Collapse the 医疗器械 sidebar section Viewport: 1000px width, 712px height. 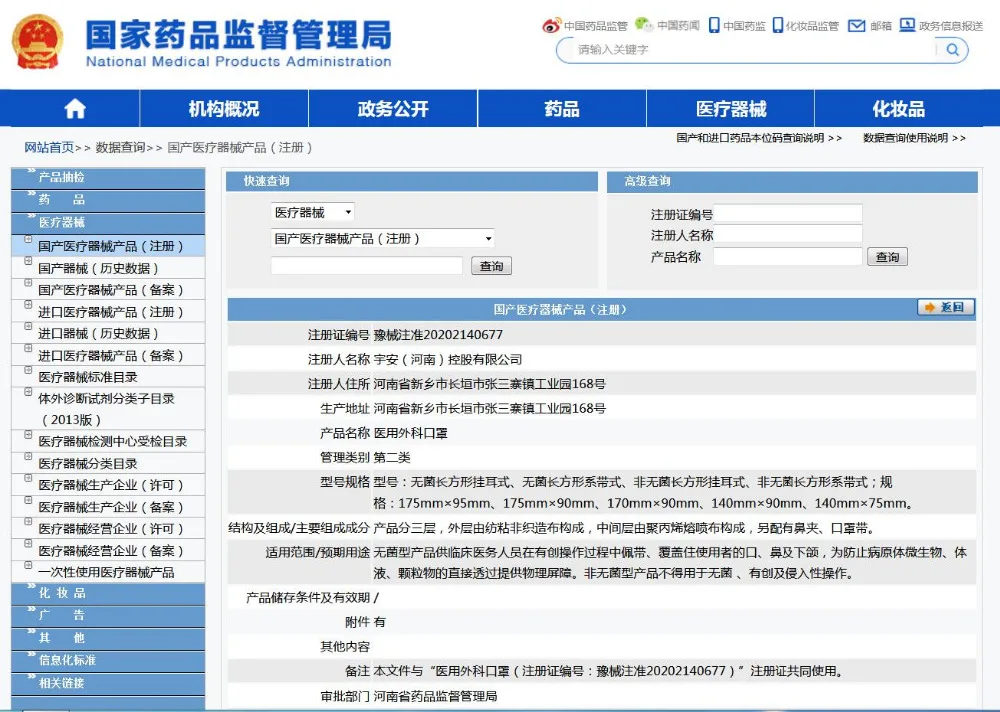point(108,222)
